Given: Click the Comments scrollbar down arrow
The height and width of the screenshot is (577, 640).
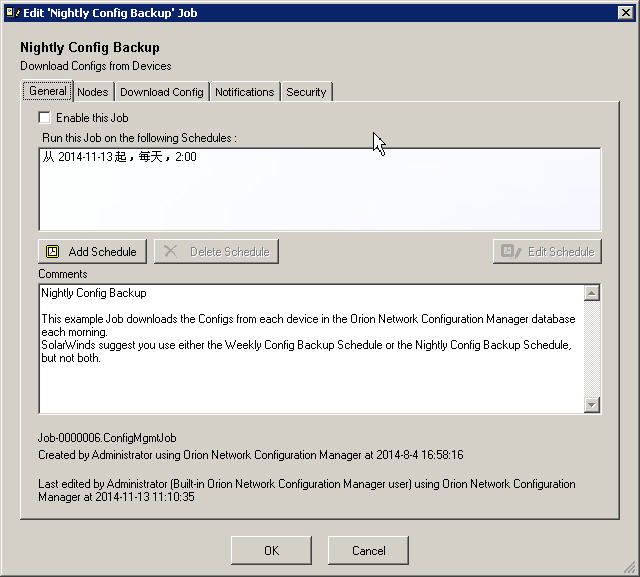Looking at the screenshot, I should [x=591, y=404].
